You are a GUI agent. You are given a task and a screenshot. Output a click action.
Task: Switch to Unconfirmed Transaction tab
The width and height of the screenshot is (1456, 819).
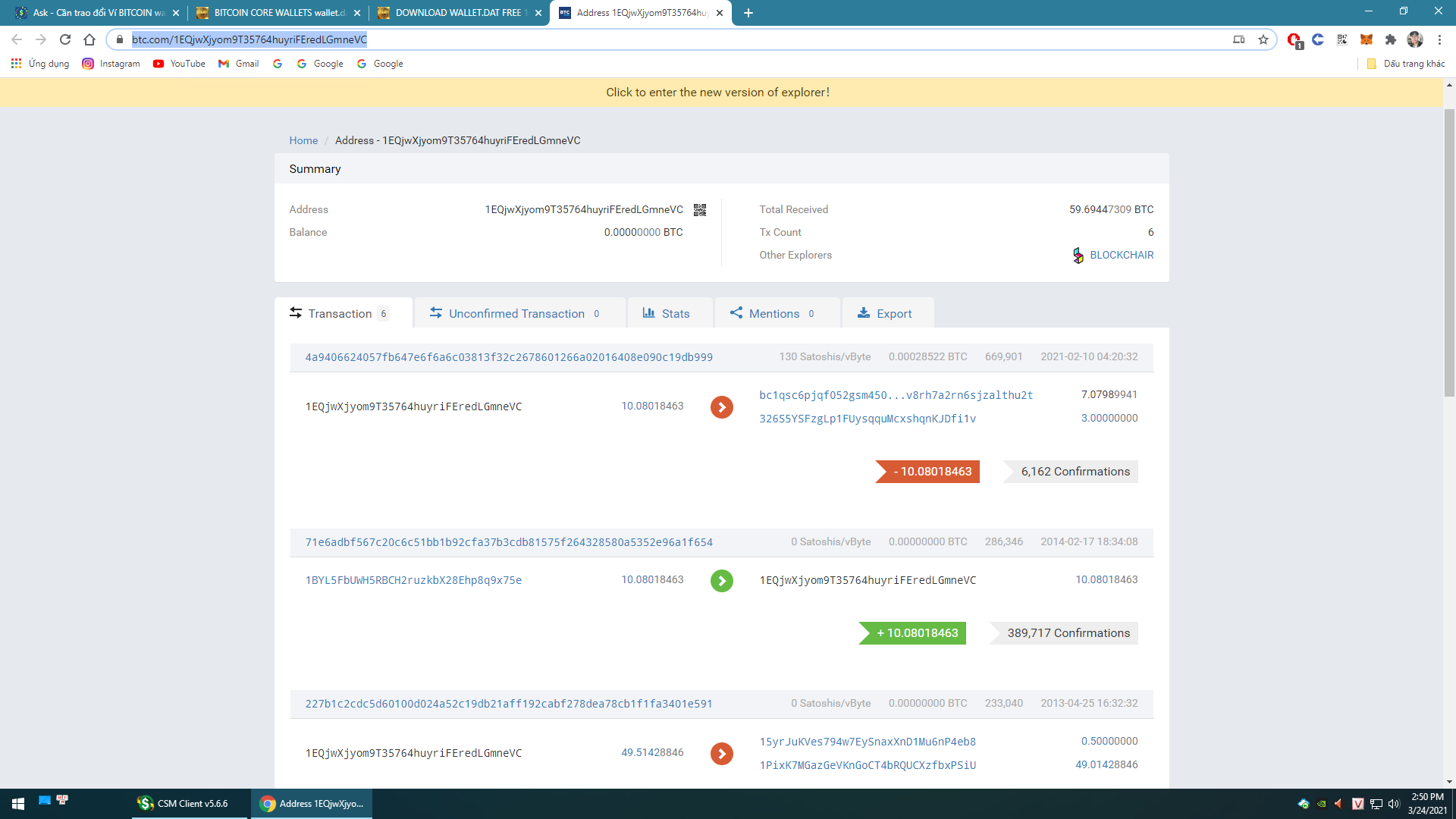click(516, 313)
